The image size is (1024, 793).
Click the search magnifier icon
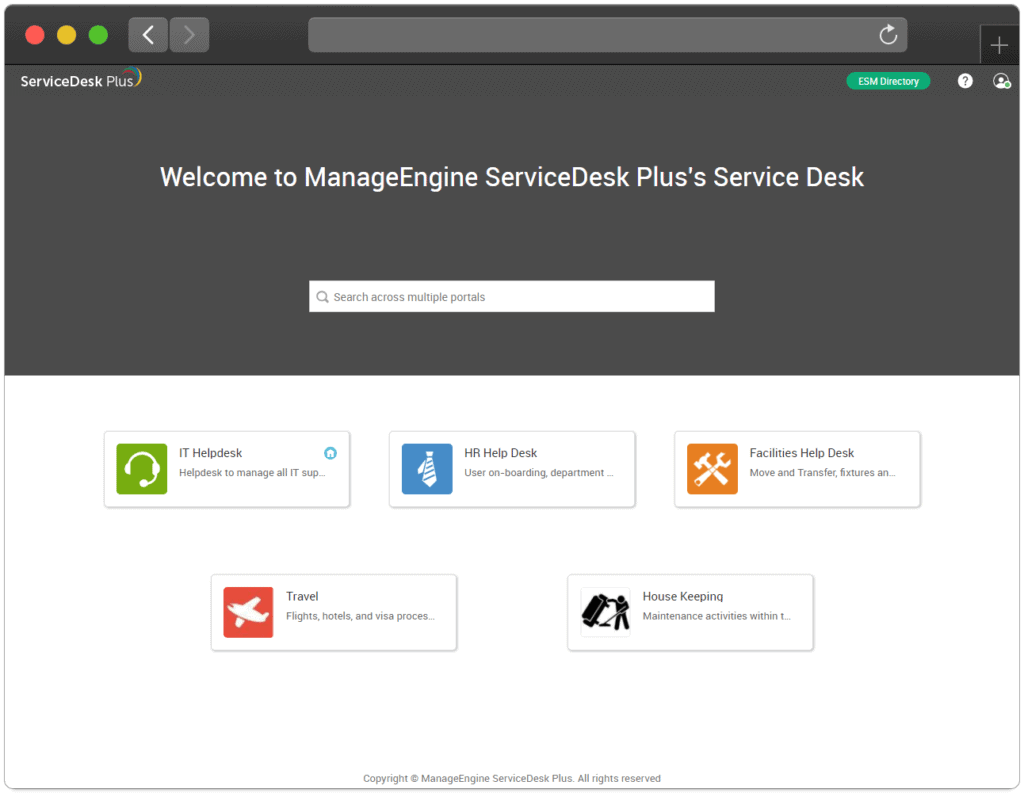tap(323, 297)
